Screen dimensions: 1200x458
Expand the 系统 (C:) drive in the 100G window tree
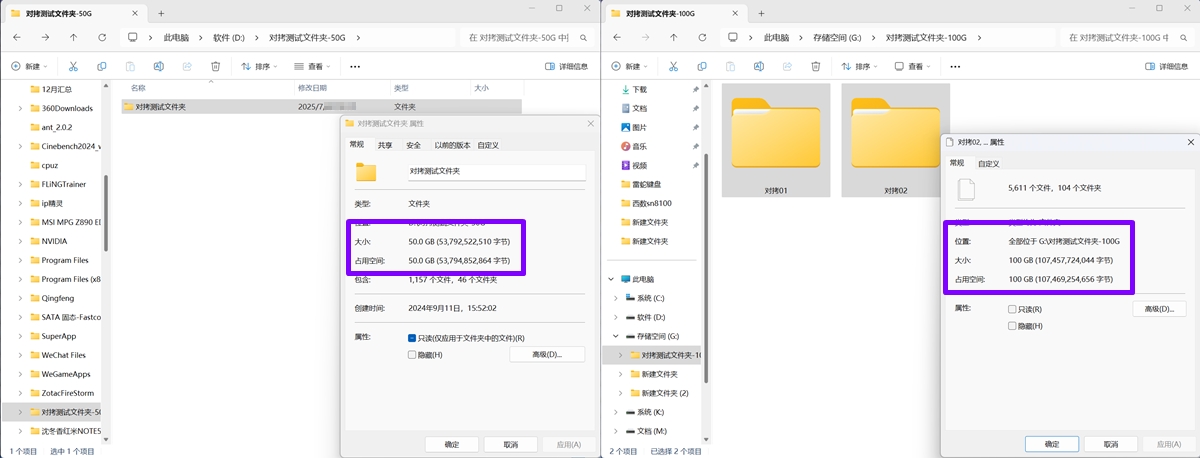tap(615, 298)
